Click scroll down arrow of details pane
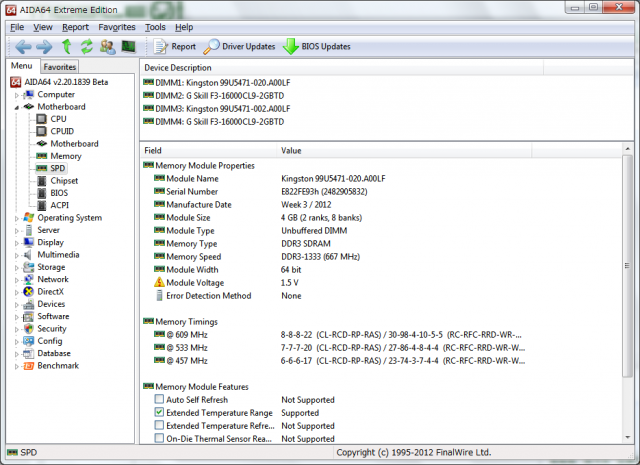The width and height of the screenshot is (640, 465). [x=627, y=438]
